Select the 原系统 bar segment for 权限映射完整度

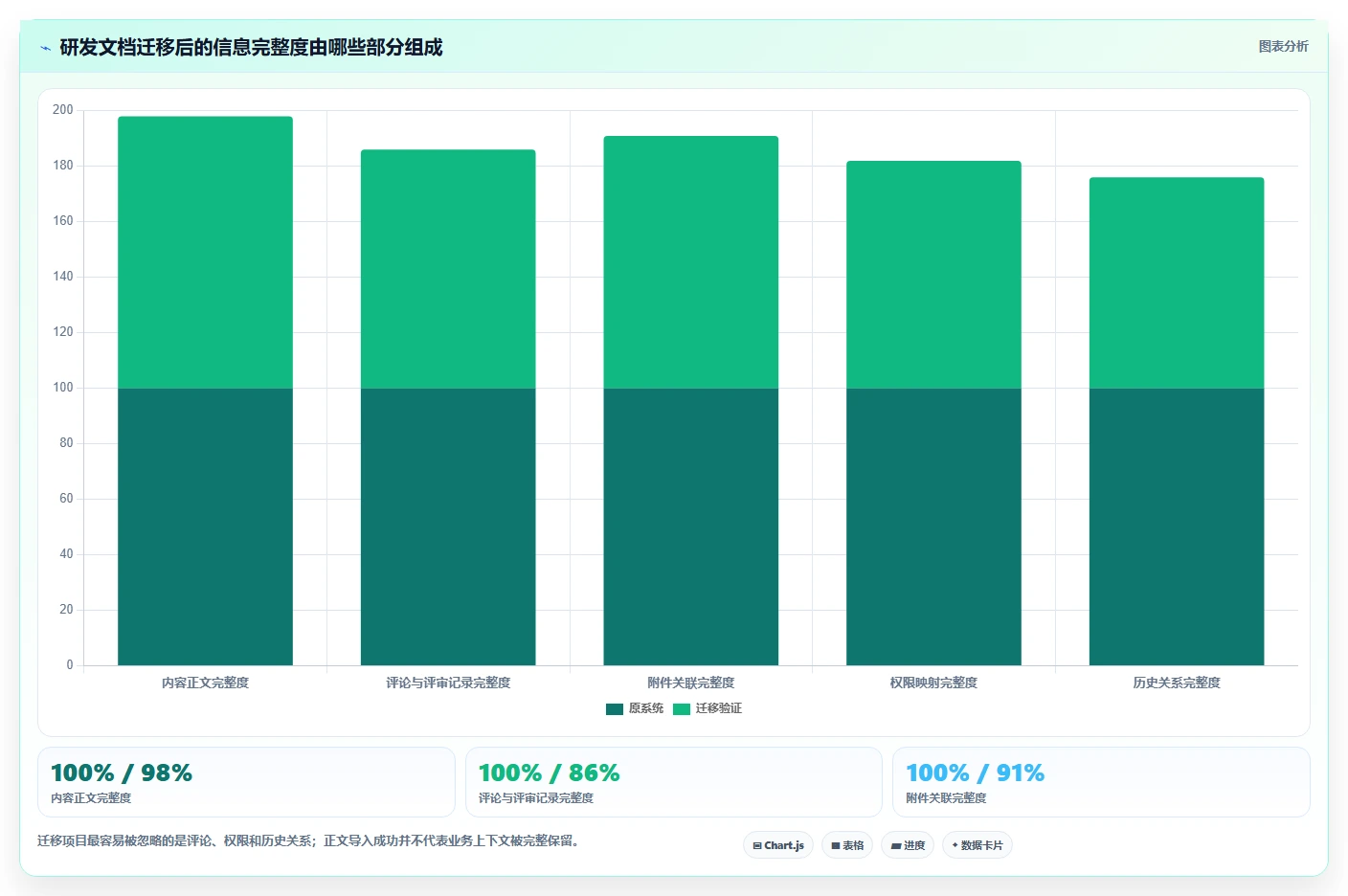point(933,526)
